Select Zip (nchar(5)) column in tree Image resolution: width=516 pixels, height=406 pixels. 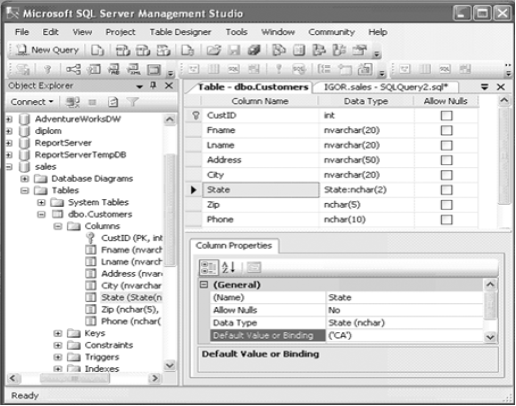tap(130, 310)
